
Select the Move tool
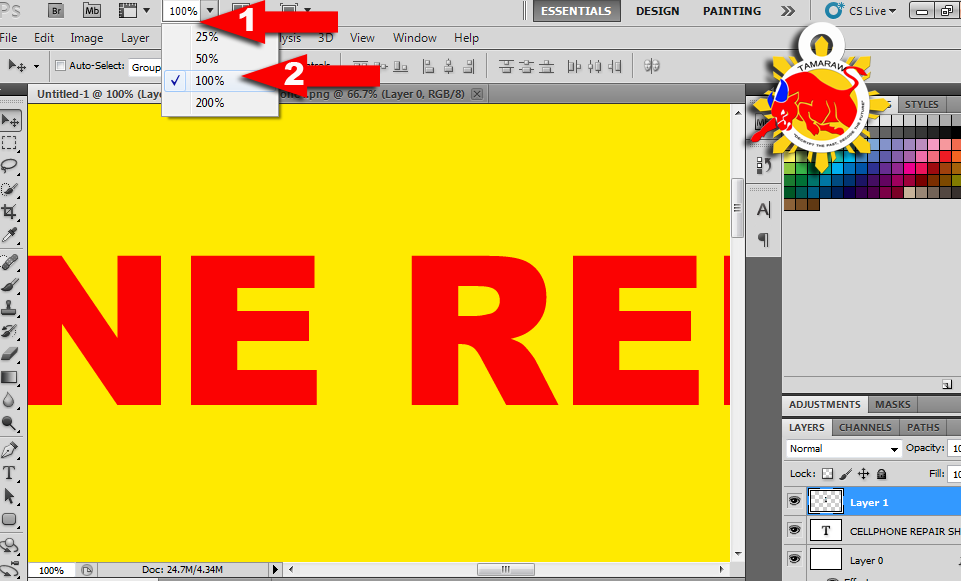pos(12,118)
